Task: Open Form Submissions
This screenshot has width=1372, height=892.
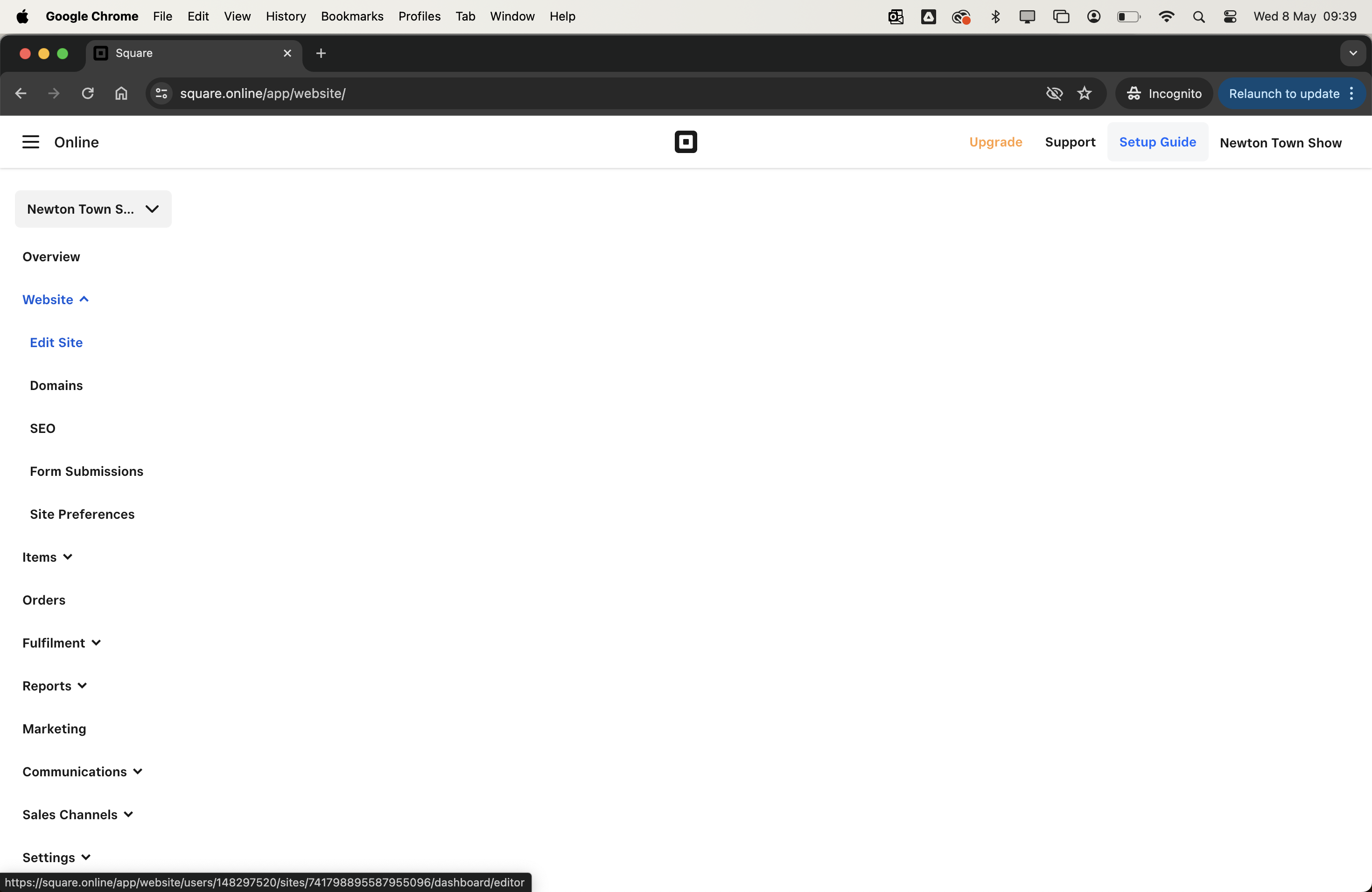Action: pyautogui.click(x=86, y=471)
